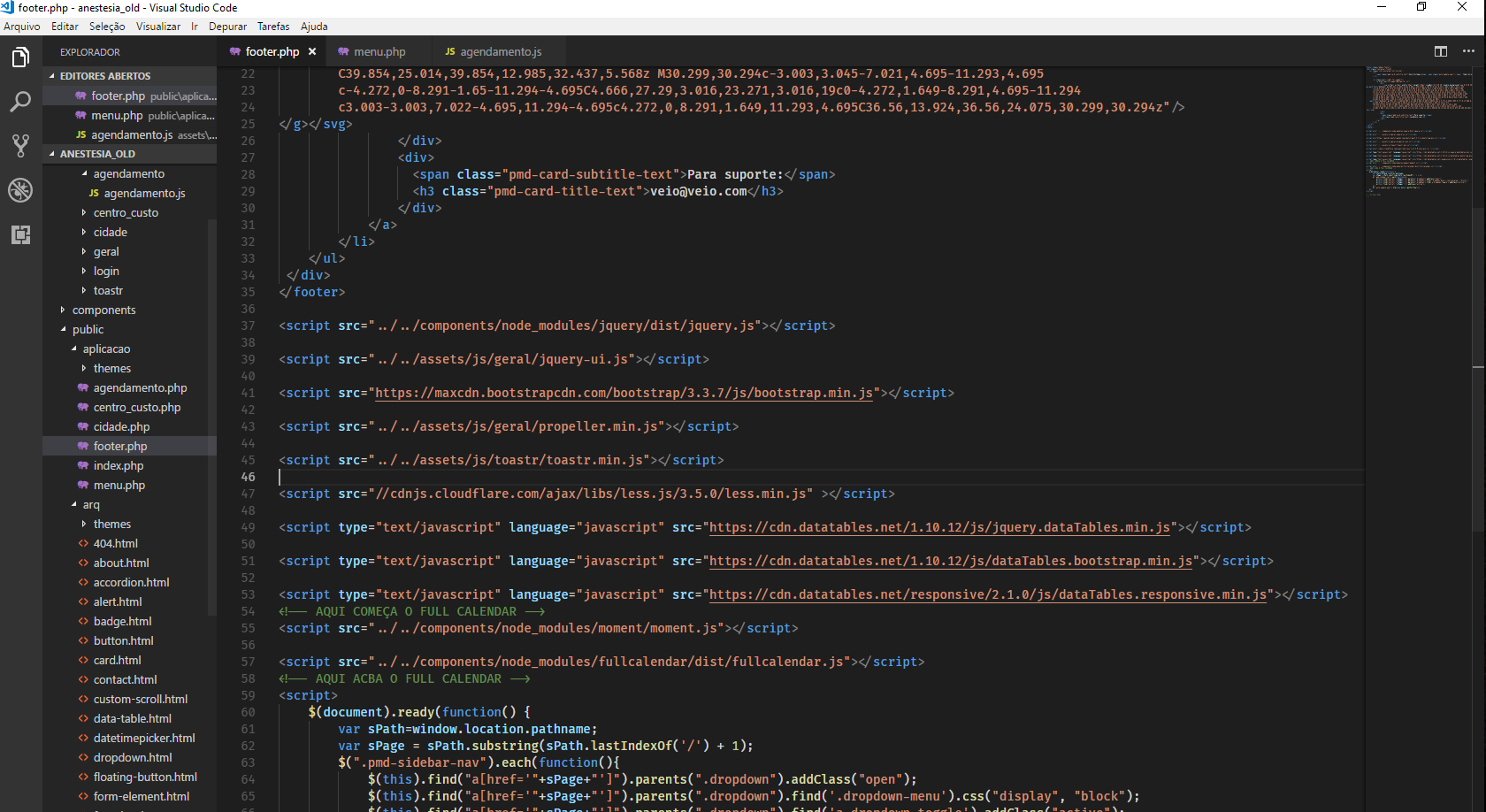The image size is (1486, 812).
Task: Click the PHP icon of footer.php tab
Action: 234,51
